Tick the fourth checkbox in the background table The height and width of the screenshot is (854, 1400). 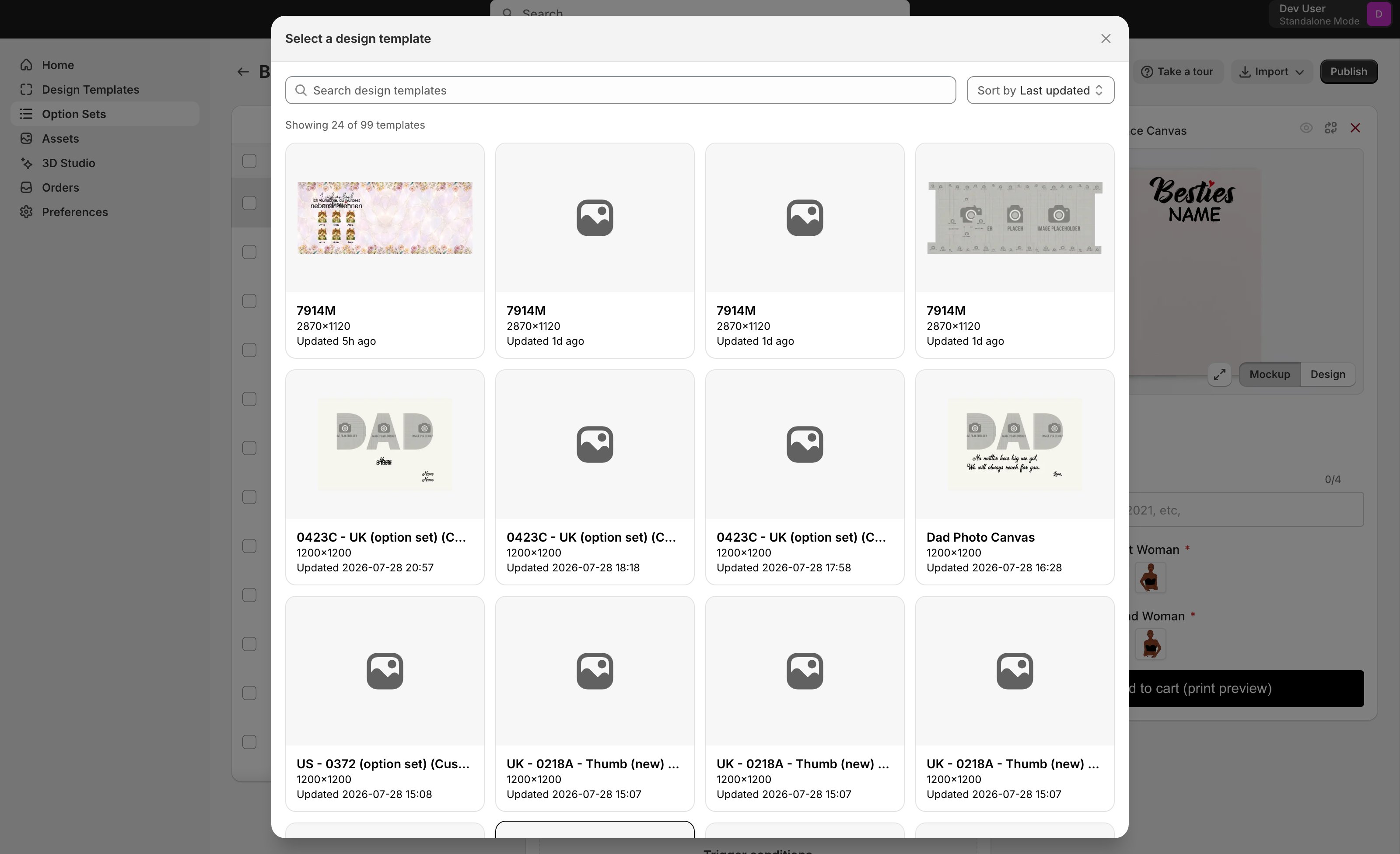(x=249, y=301)
